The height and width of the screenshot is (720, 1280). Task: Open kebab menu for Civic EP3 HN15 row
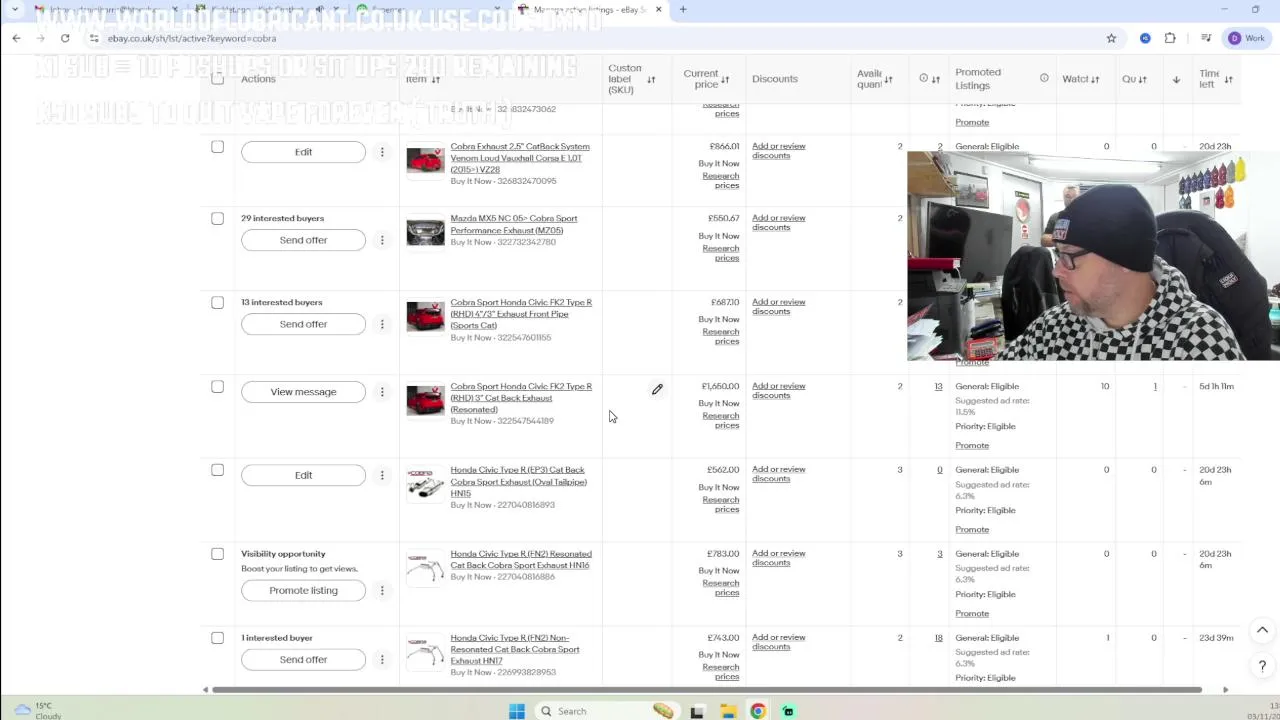click(381, 475)
